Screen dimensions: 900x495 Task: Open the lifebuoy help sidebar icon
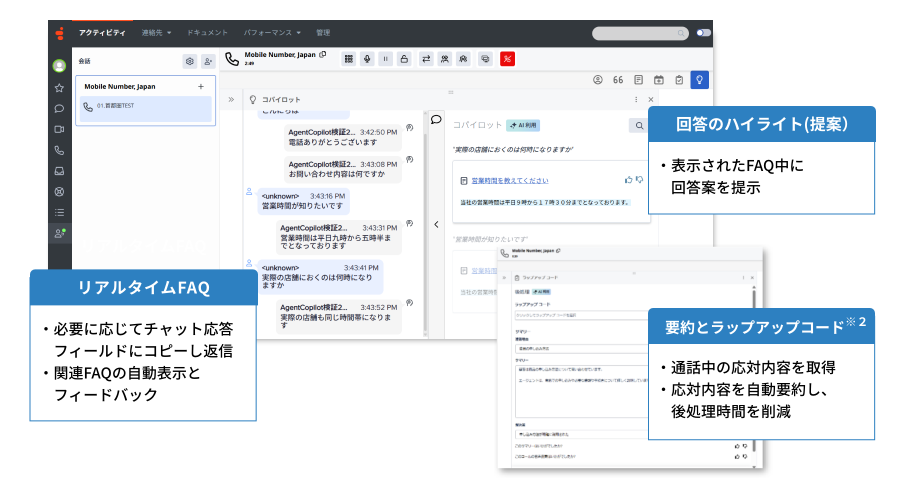click(59, 192)
